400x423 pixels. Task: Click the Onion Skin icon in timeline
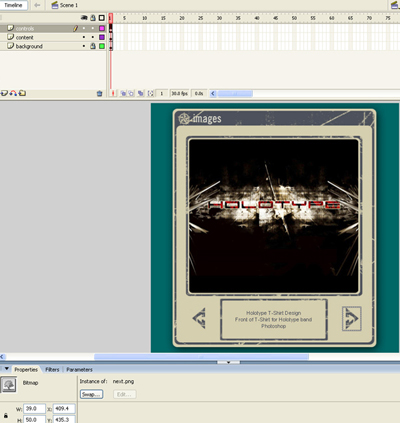pyautogui.click(x=123, y=94)
